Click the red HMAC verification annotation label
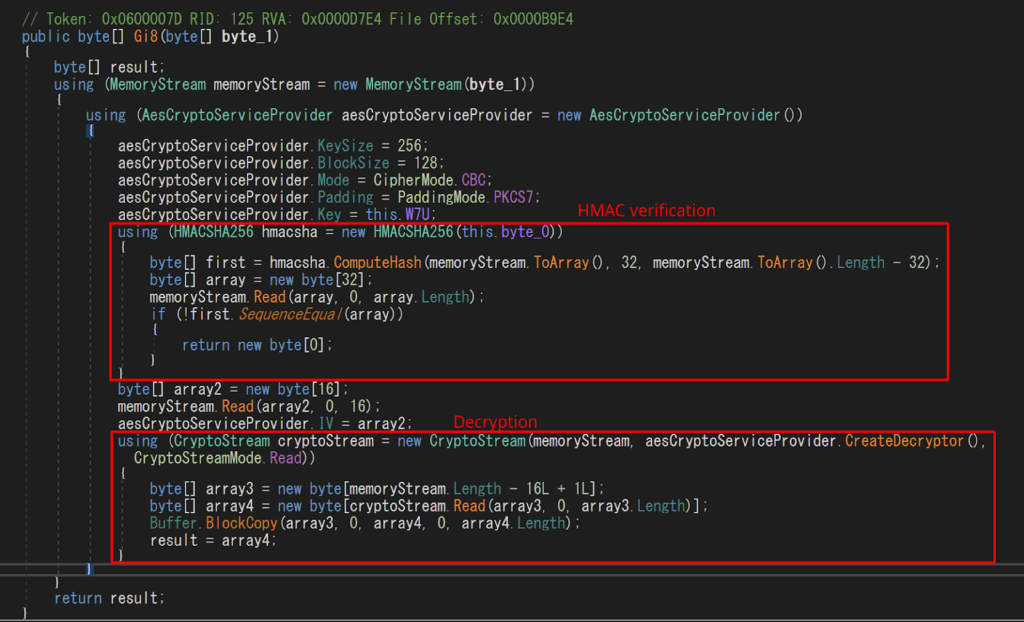 point(646,211)
